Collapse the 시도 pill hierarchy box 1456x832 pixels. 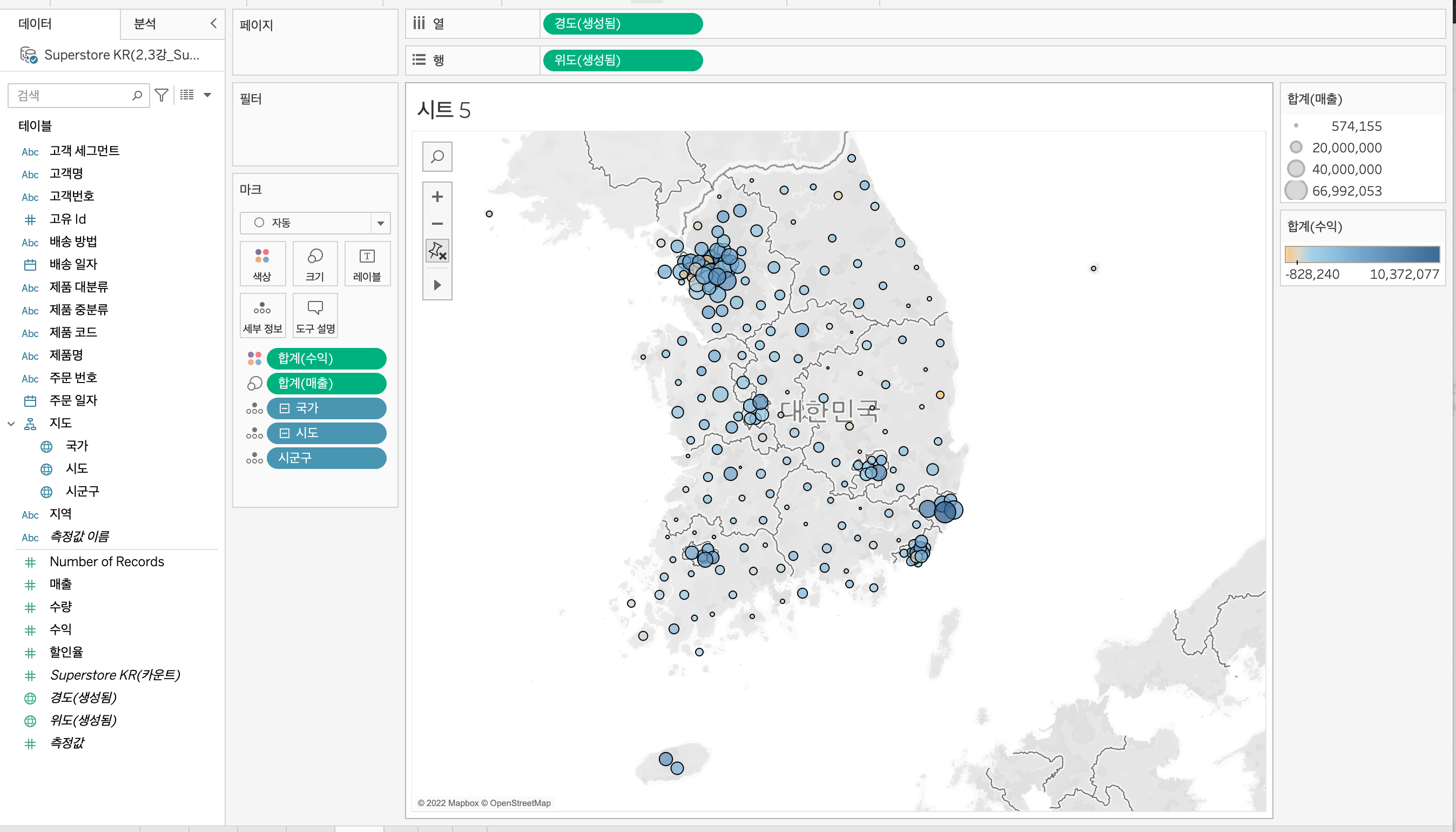coord(285,433)
